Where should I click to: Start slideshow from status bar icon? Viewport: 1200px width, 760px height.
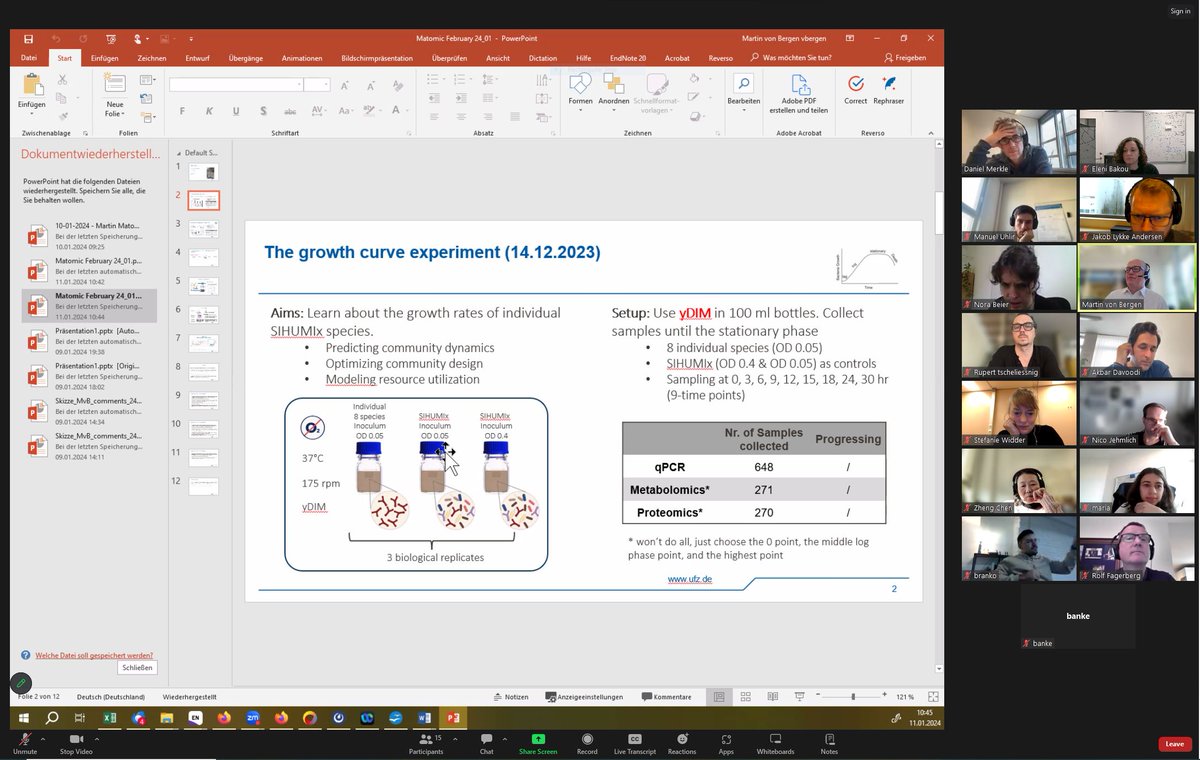pyautogui.click(x=799, y=697)
